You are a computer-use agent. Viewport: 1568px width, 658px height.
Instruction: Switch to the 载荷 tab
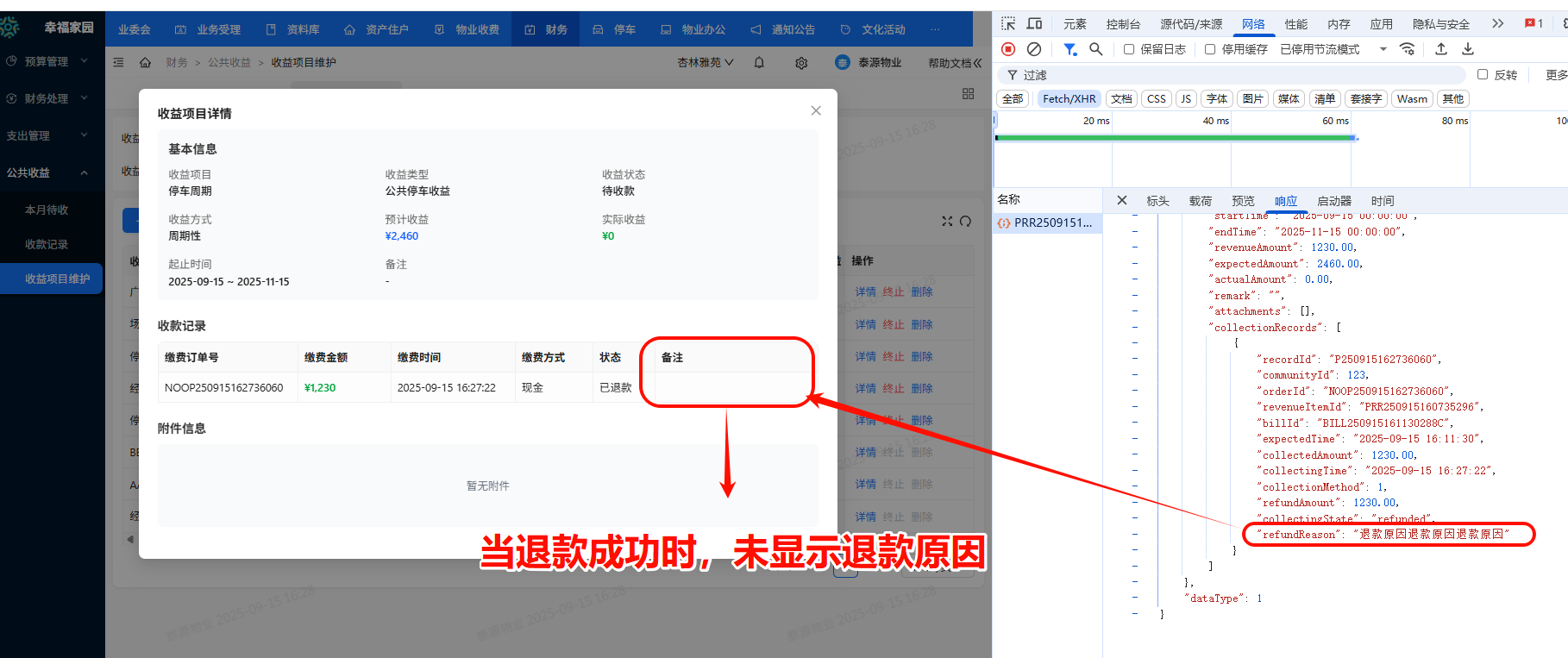click(1201, 201)
